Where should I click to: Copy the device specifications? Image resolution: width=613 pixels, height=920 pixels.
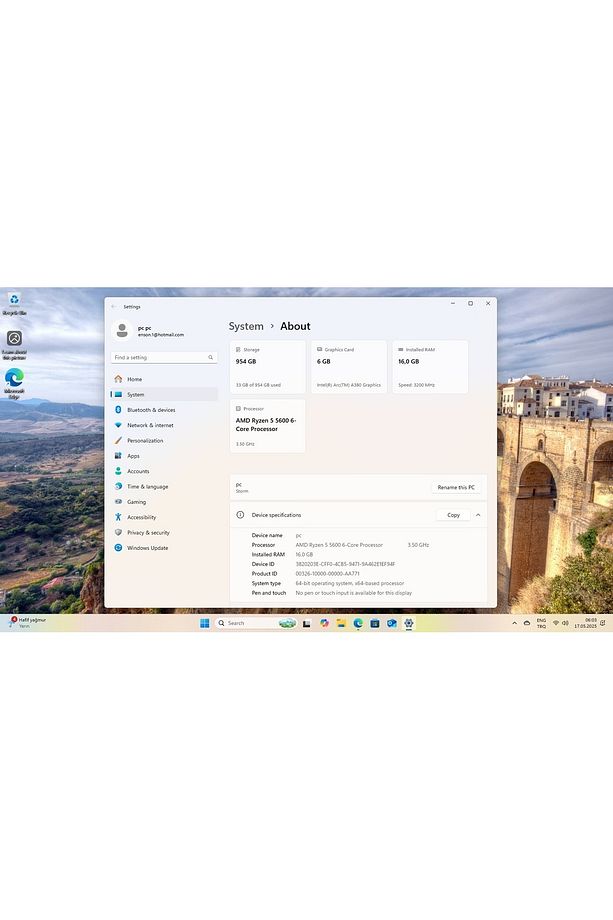click(453, 515)
